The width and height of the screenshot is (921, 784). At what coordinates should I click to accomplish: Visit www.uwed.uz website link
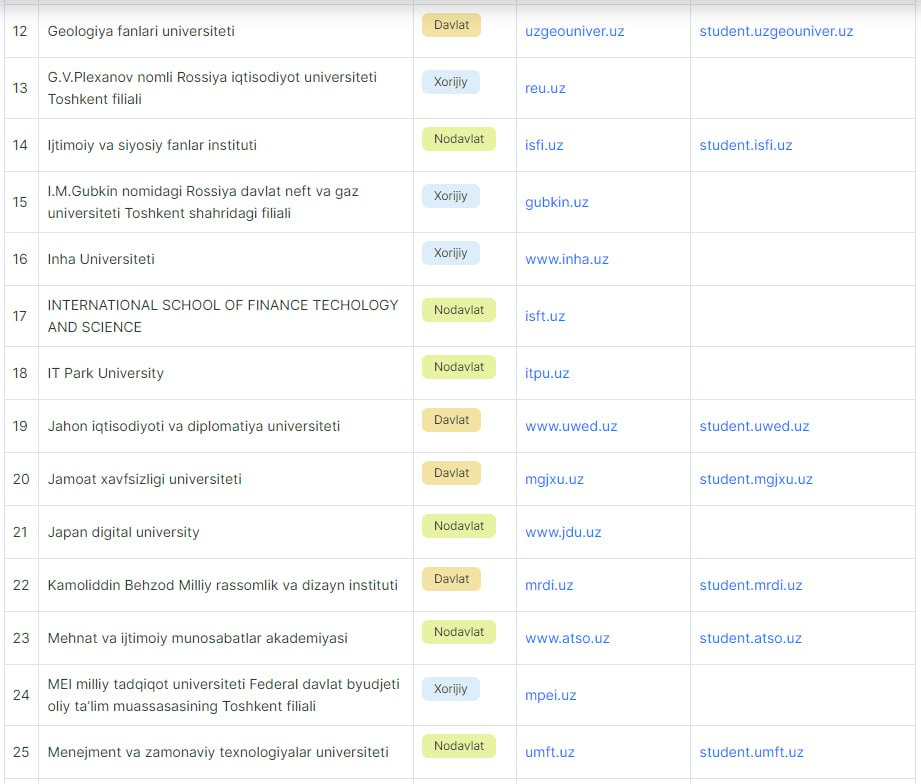click(571, 426)
